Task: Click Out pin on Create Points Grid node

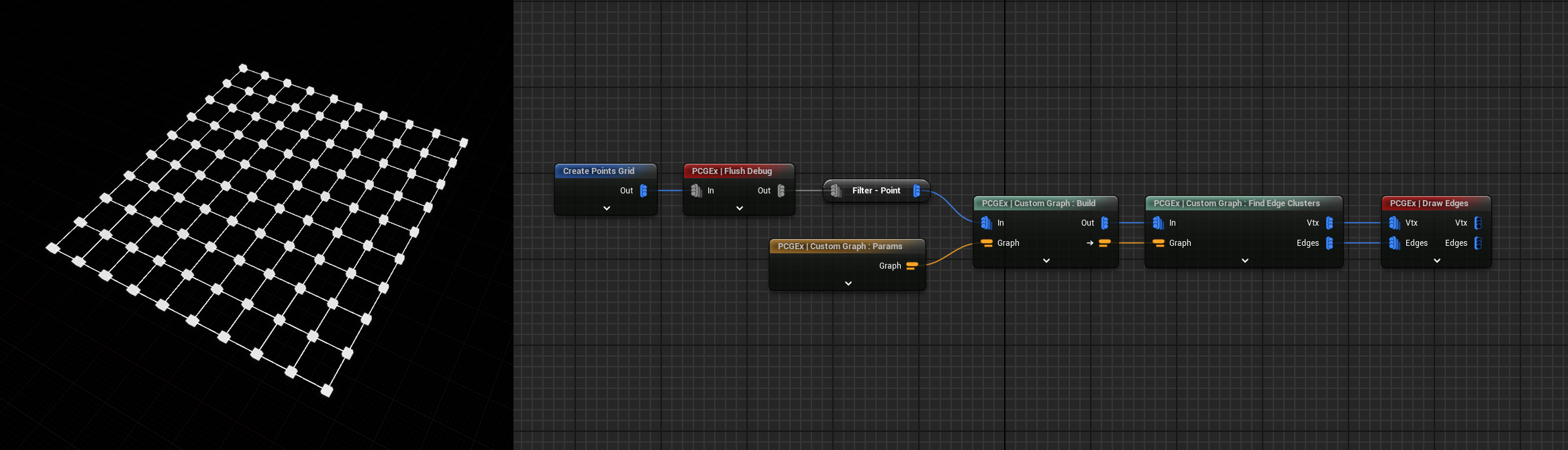Action: [643, 191]
